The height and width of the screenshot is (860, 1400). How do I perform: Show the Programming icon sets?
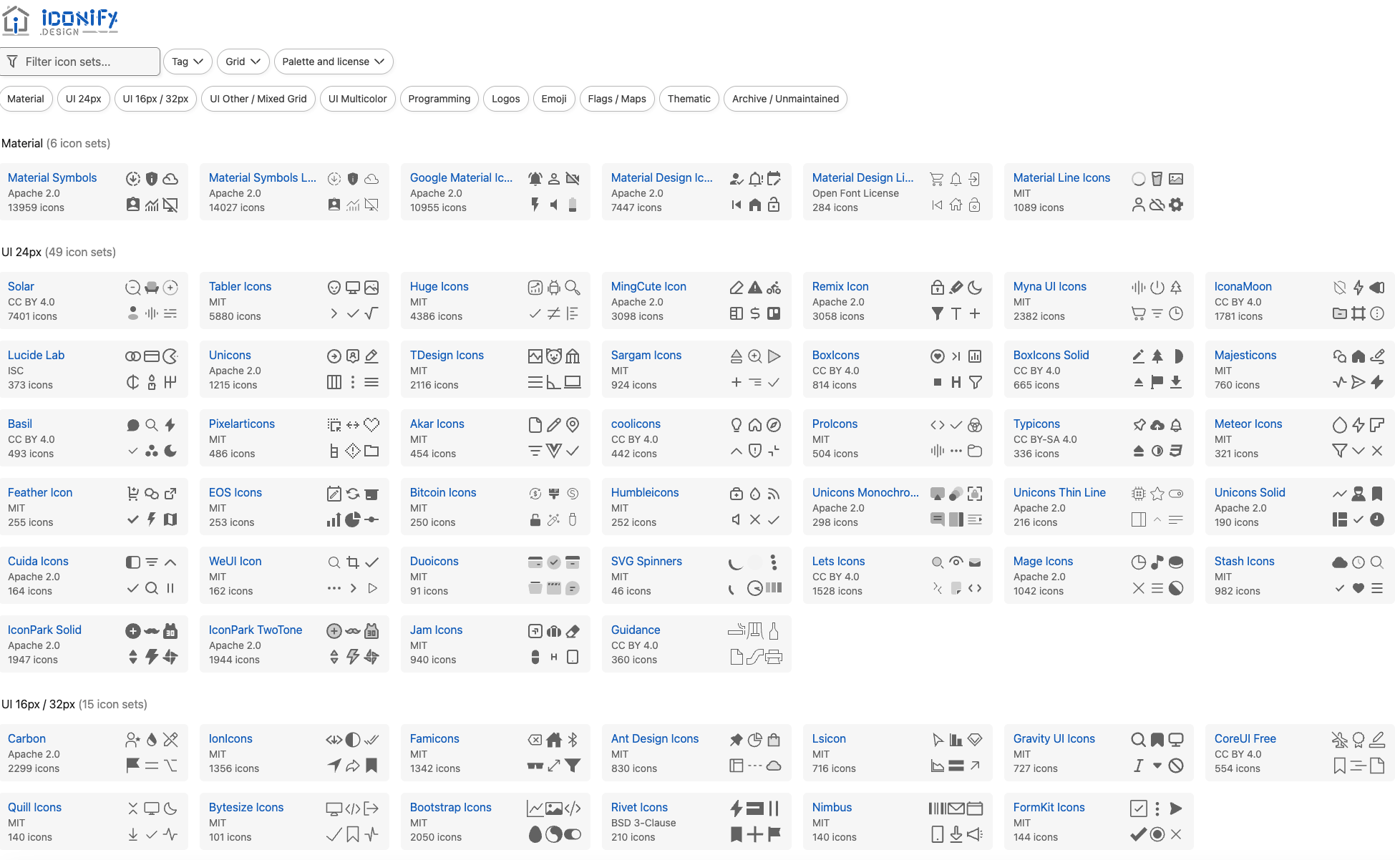439,99
